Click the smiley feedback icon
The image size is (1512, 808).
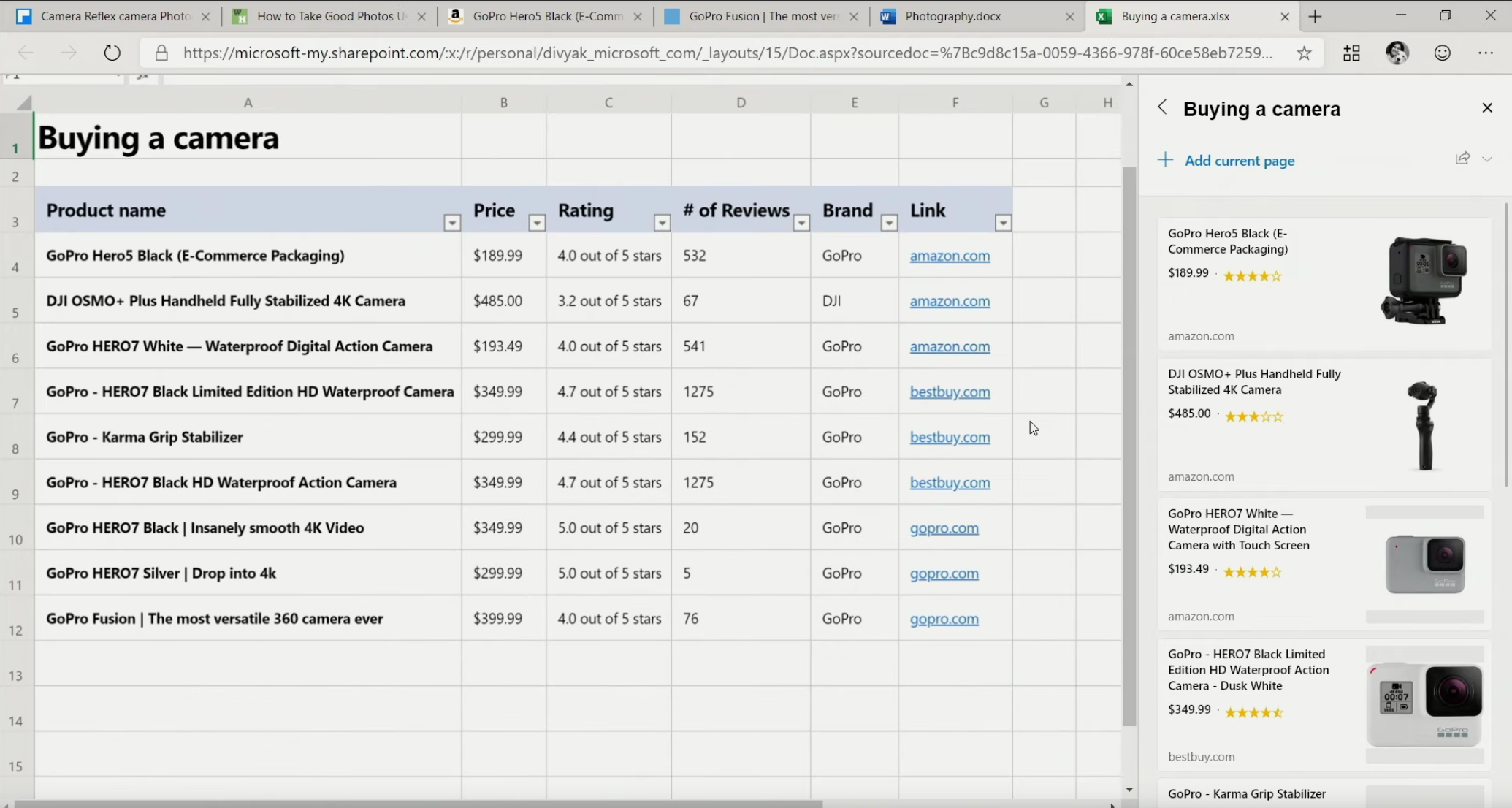point(1442,53)
